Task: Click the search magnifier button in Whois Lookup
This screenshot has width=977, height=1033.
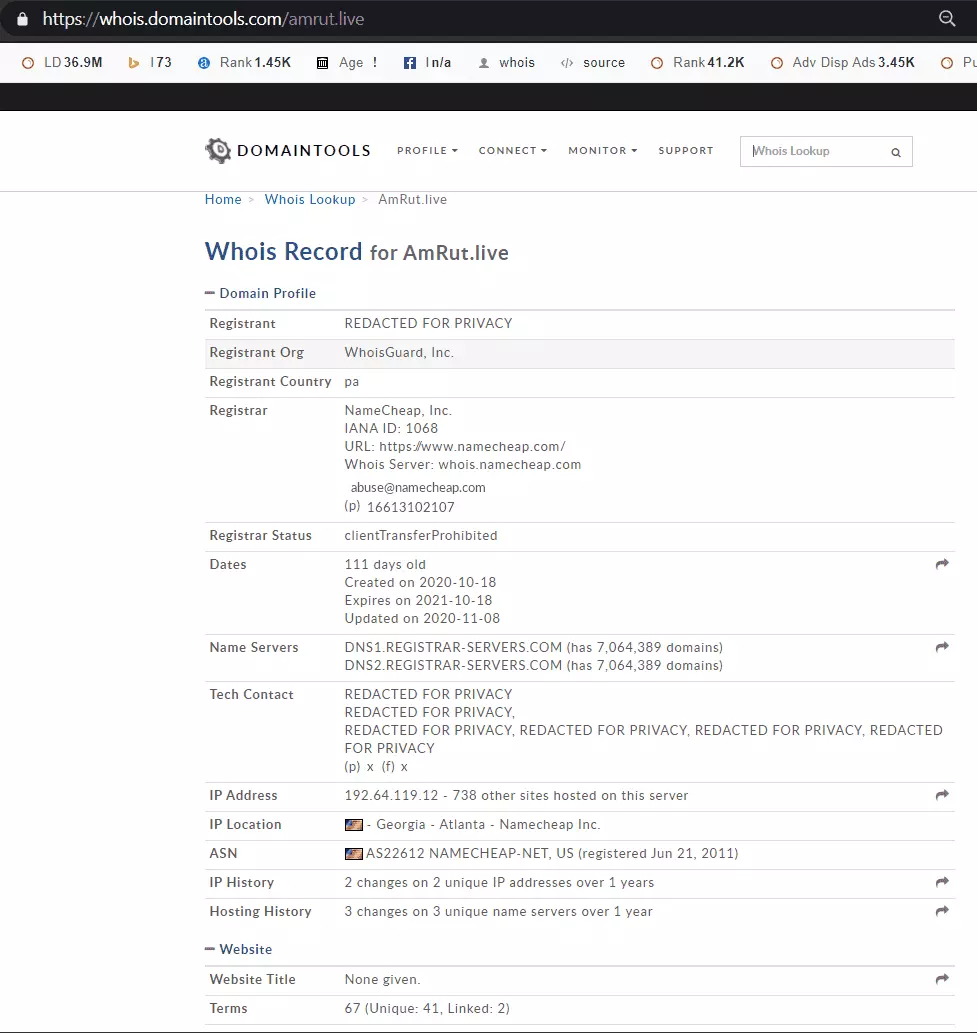Action: pyautogui.click(x=896, y=152)
